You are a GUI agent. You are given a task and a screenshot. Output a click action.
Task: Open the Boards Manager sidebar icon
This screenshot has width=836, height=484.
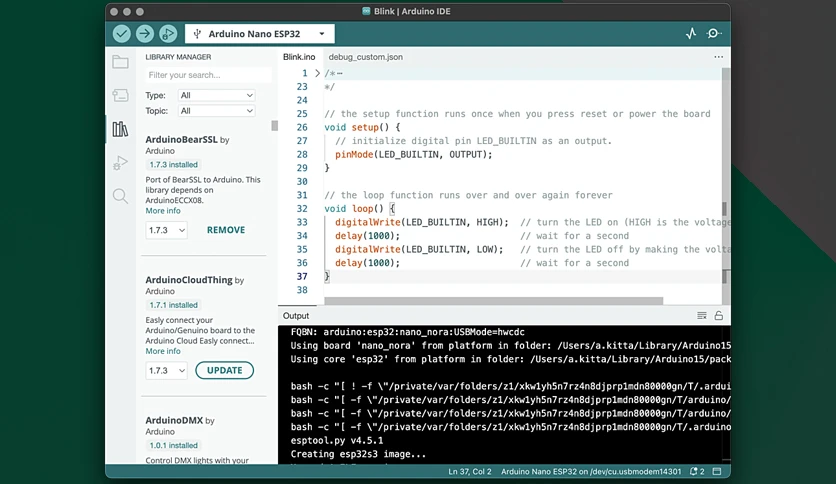tap(120, 95)
